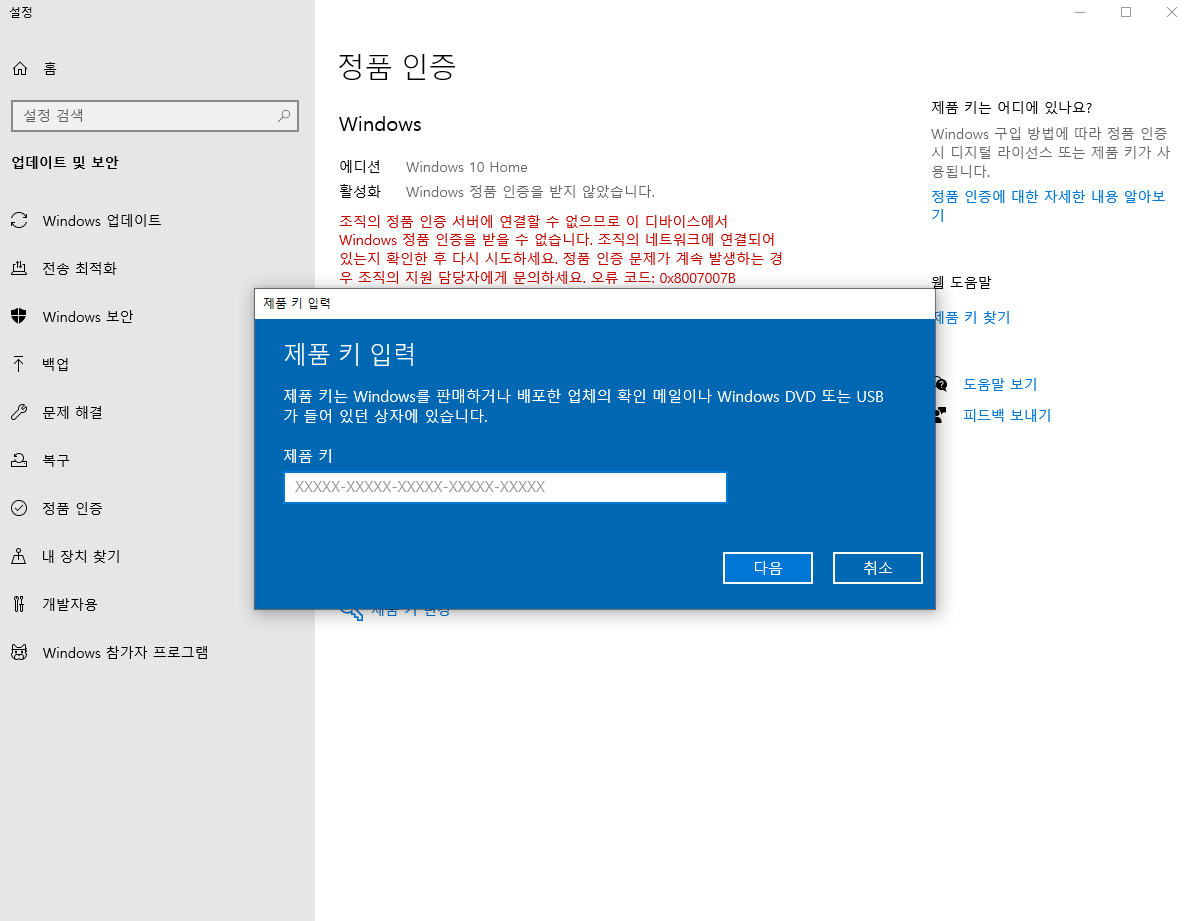Screen dimensions: 1189x921
Task: Click the red error code 0x8007007B text
Action: 697,278
